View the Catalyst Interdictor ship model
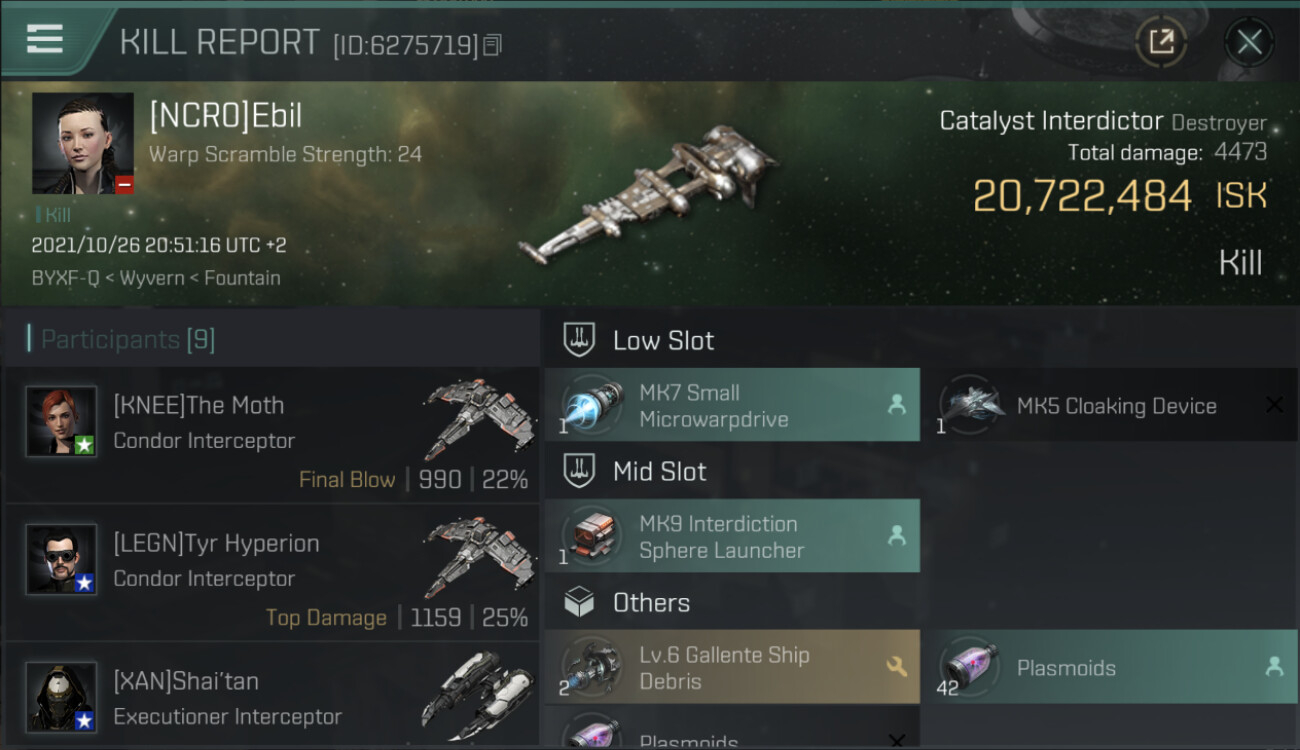The image size is (1300, 750). (648, 195)
